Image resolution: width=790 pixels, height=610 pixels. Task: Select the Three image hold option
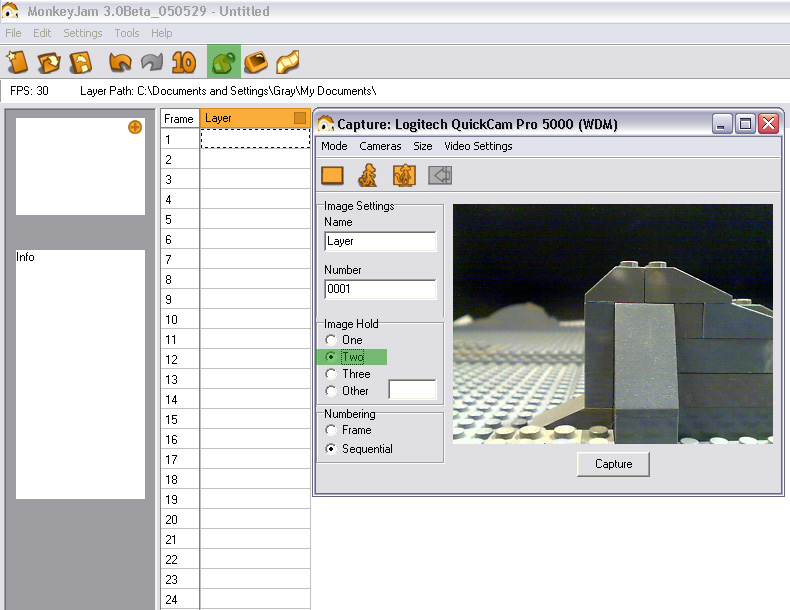click(x=332, y=374)
